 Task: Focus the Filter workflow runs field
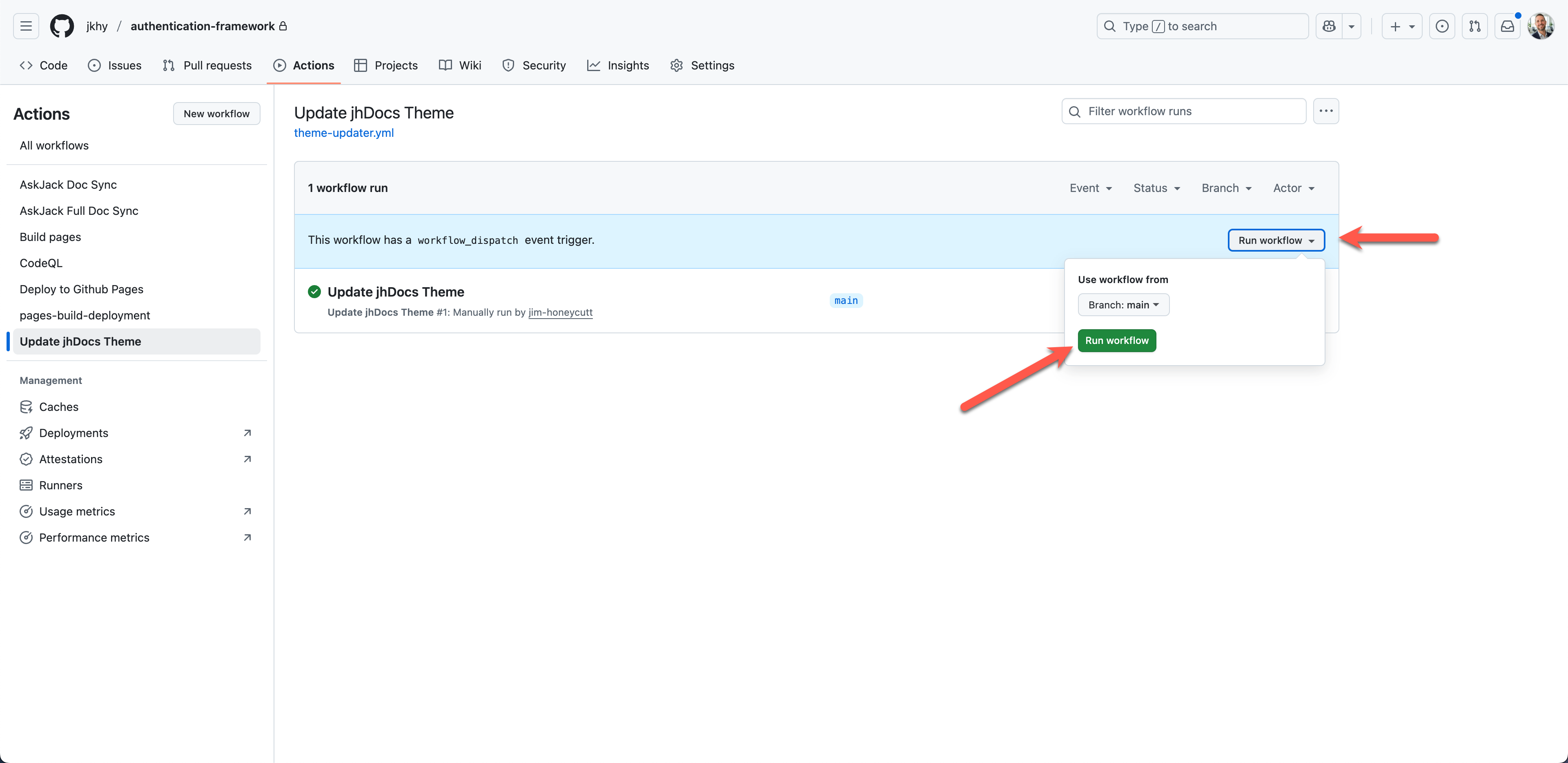coord(1192,111)
